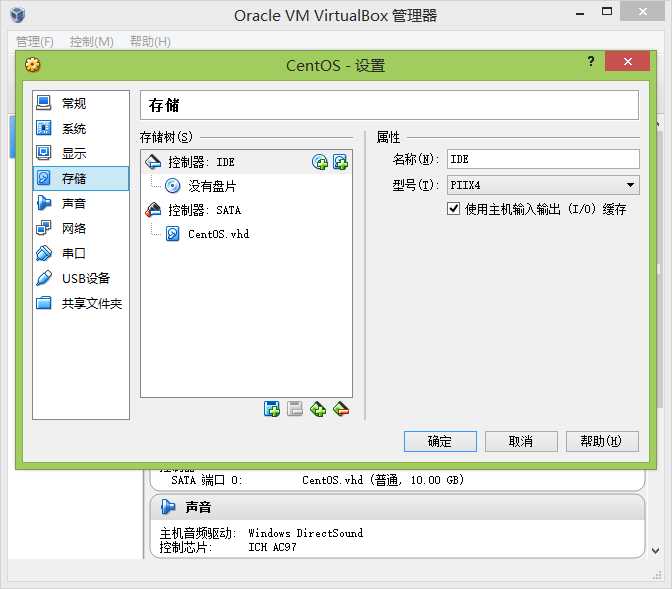Click the Windows DirectSound value in Manager
This screenshot has width=672, height=589.
click(x=306, y=533)
